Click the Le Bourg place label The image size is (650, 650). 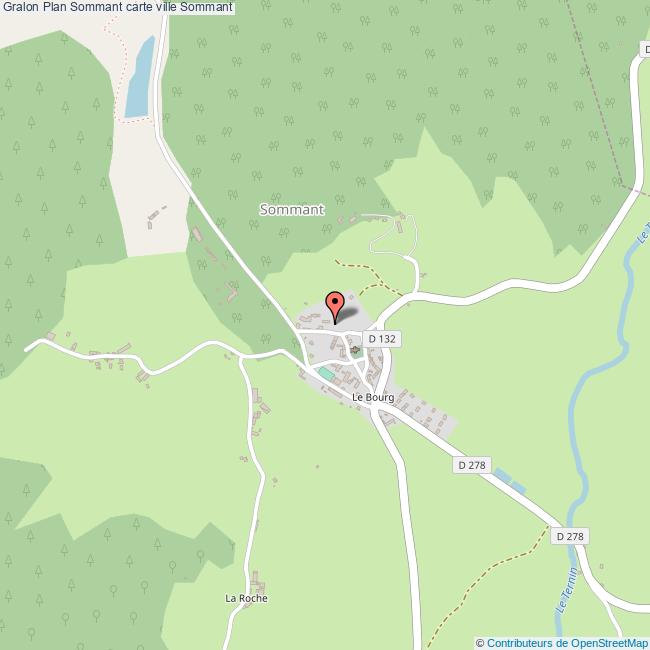373,397
